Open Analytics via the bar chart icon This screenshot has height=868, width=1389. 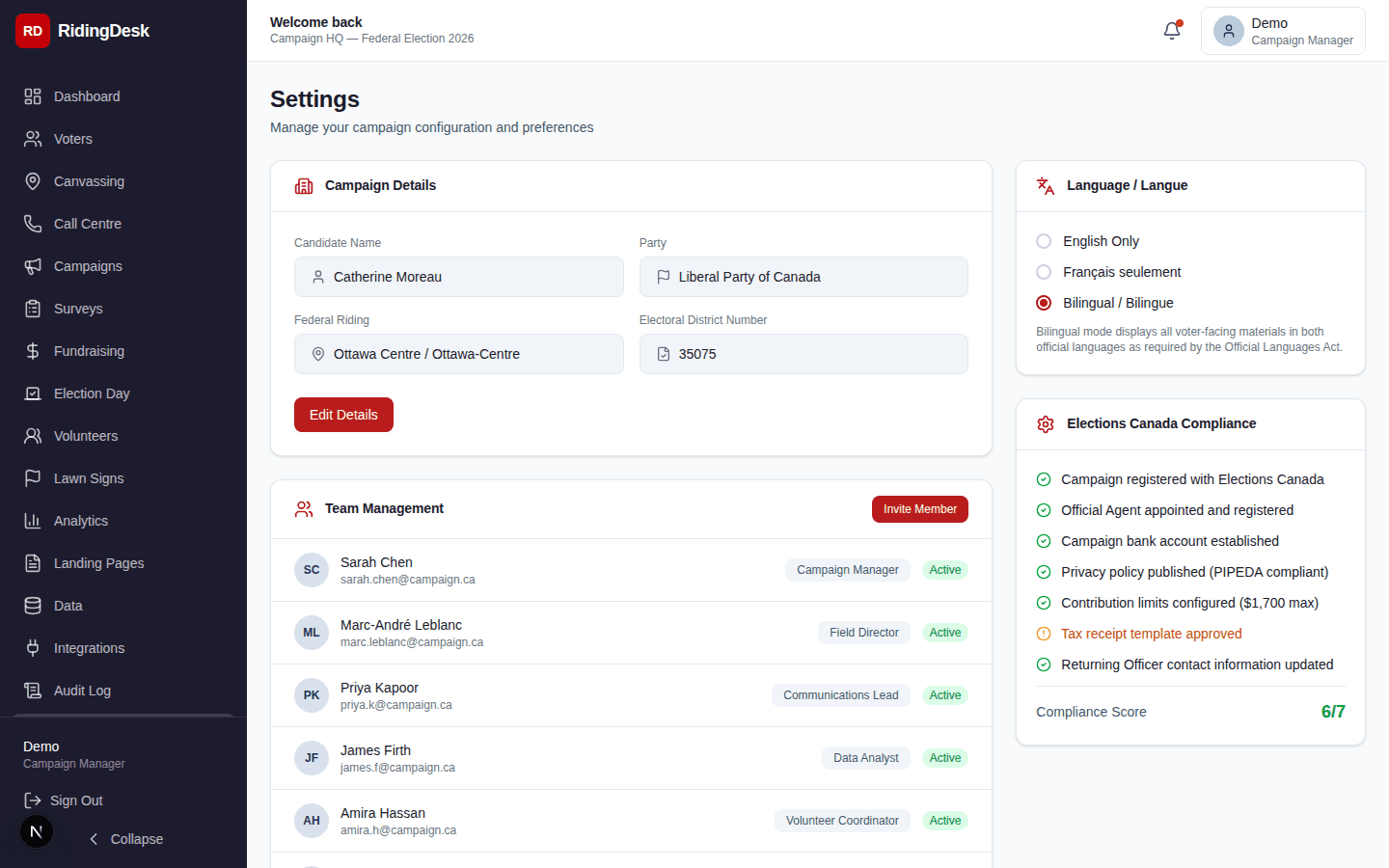click(32, 520)
